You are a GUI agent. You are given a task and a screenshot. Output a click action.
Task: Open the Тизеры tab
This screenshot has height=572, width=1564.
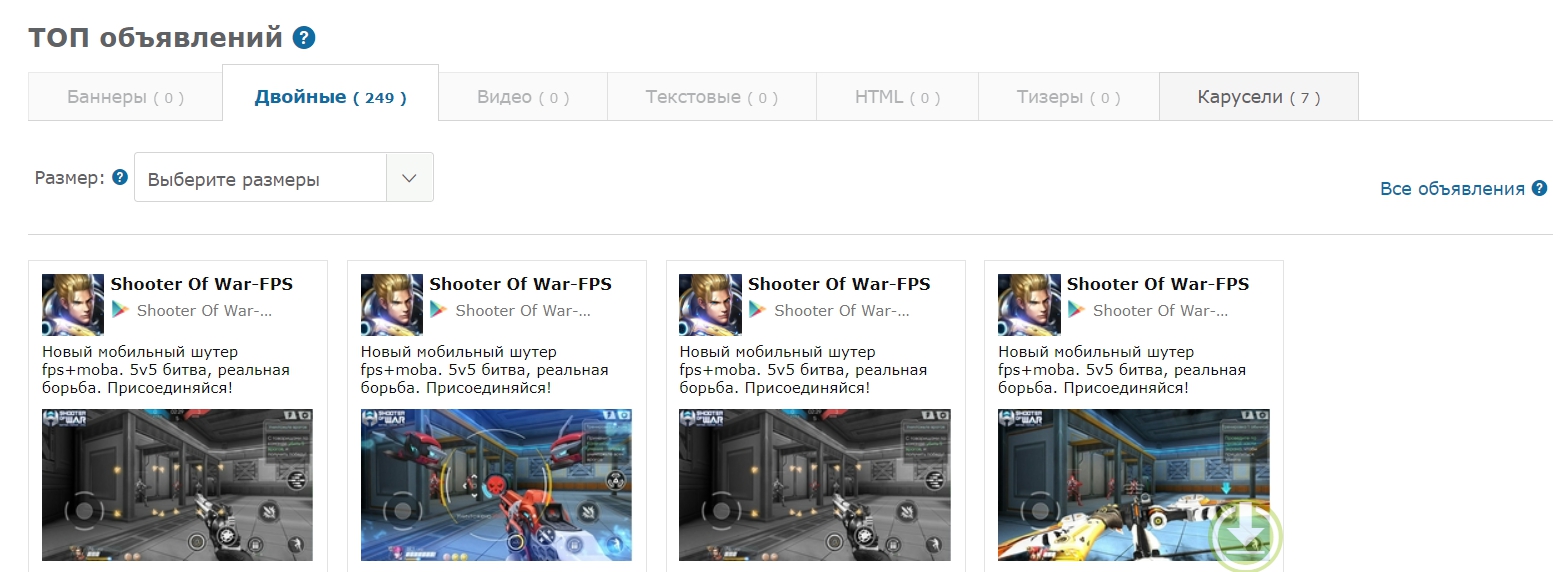tap(1068, 97)
